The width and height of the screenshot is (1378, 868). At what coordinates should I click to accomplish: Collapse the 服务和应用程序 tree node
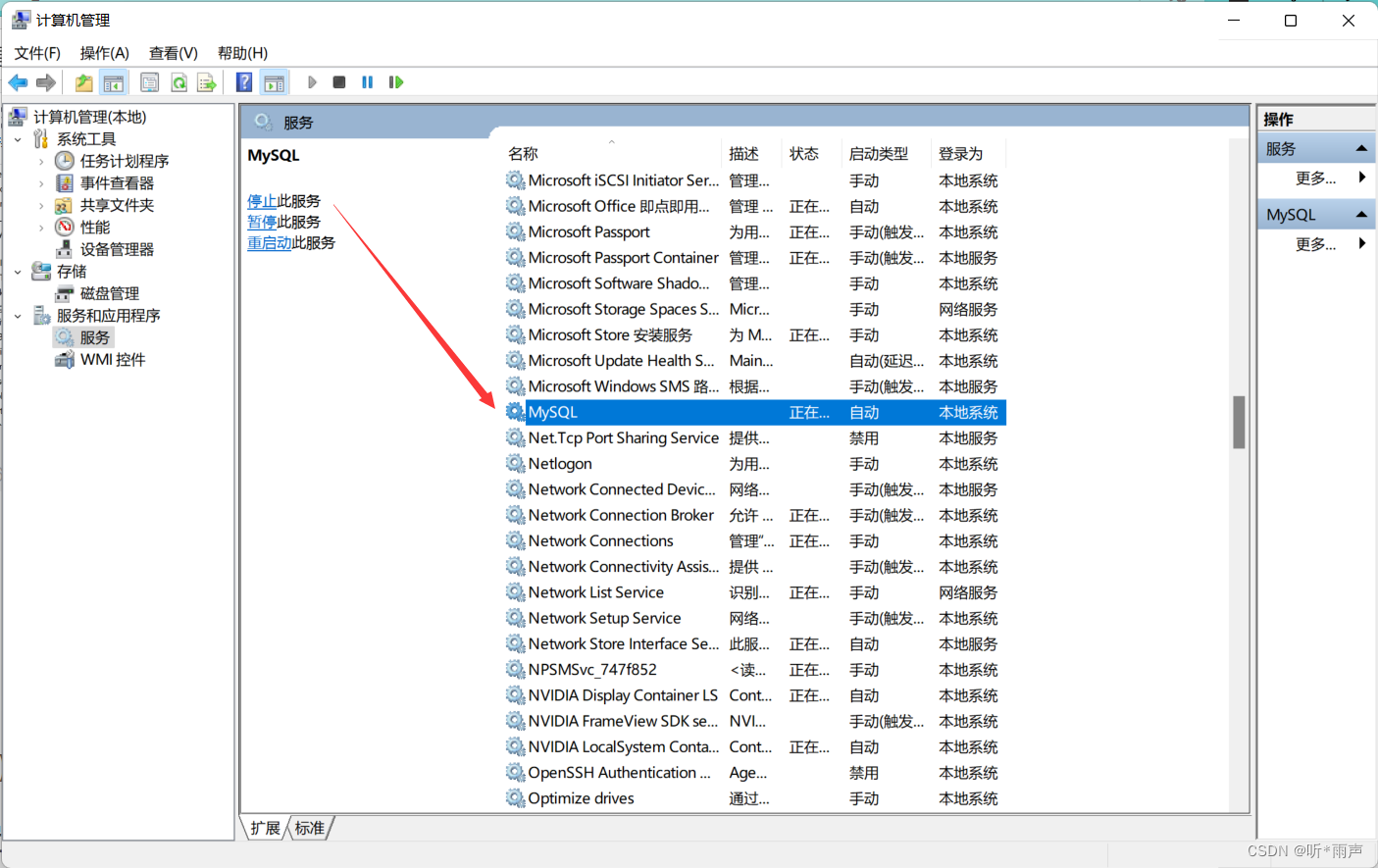(x=18, y=316)
